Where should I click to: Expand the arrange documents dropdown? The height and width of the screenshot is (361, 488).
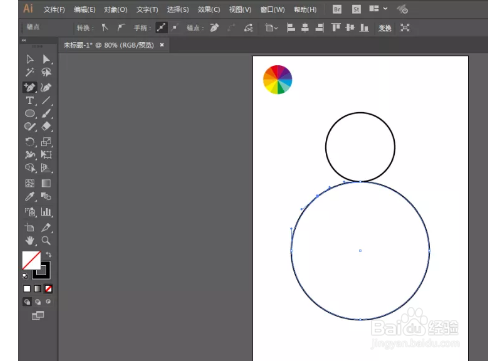(x=378, y=9)
